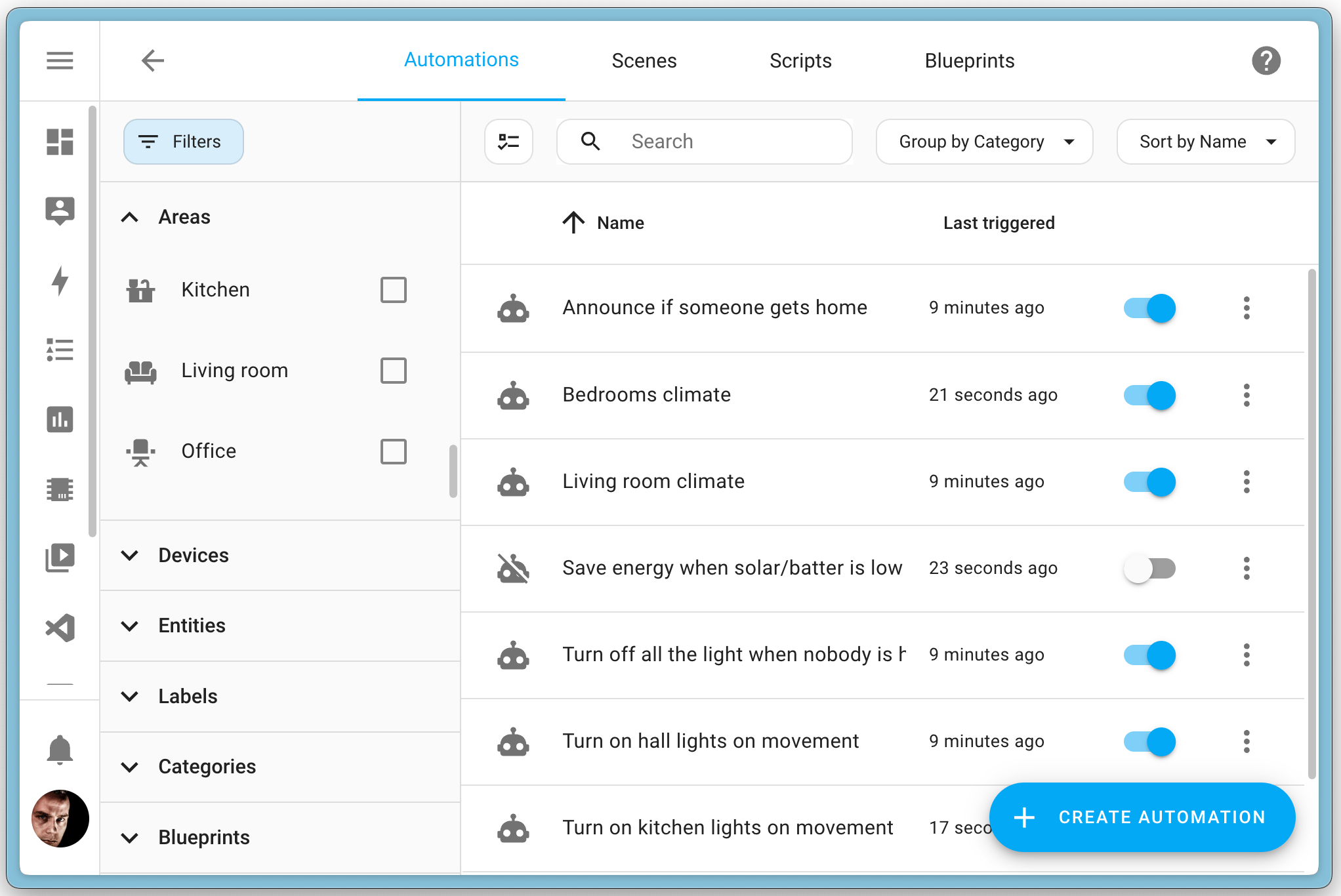
Task: Expand the Devices filter section
Action: click(x=129, y=556)
